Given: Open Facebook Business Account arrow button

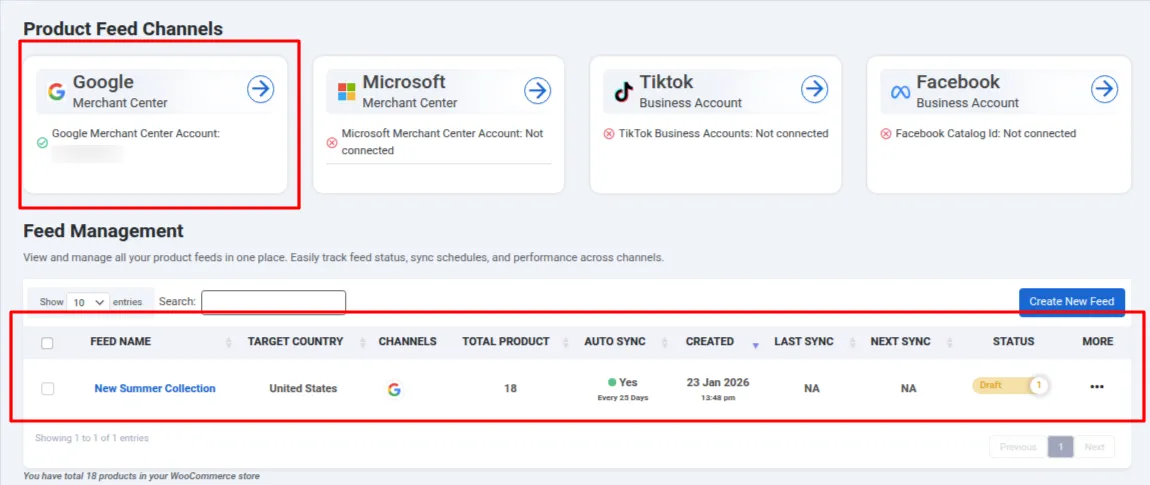Looking at the screenshot, I should point(1104,90).
